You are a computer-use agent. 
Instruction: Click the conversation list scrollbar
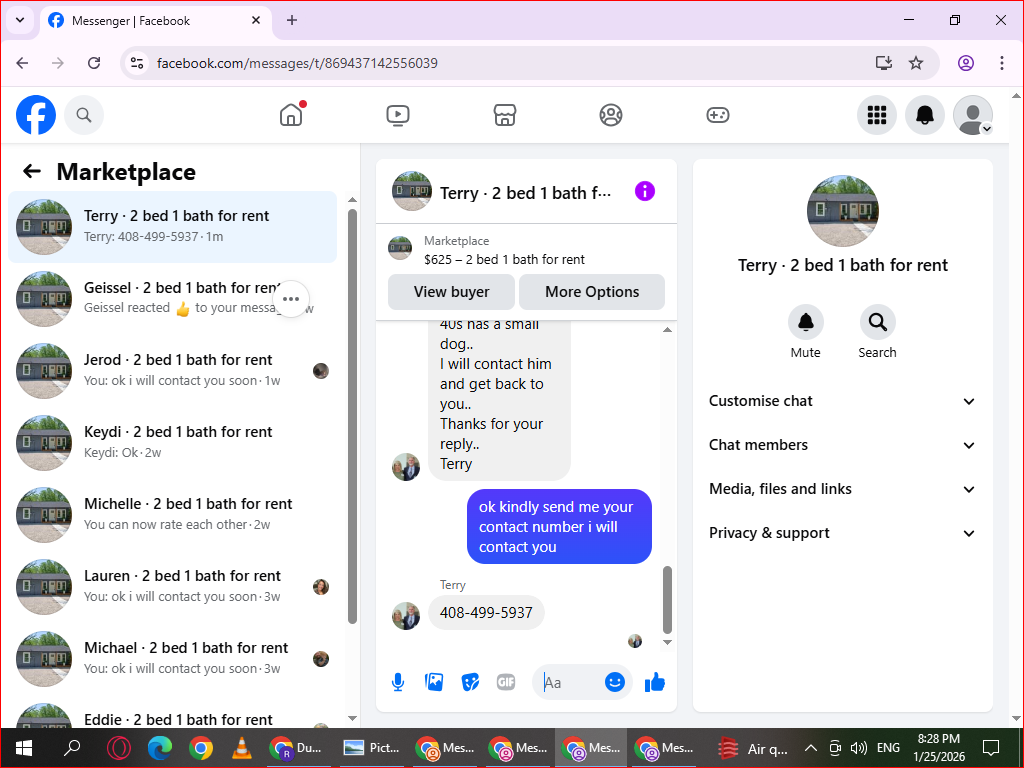coord(353,417)
